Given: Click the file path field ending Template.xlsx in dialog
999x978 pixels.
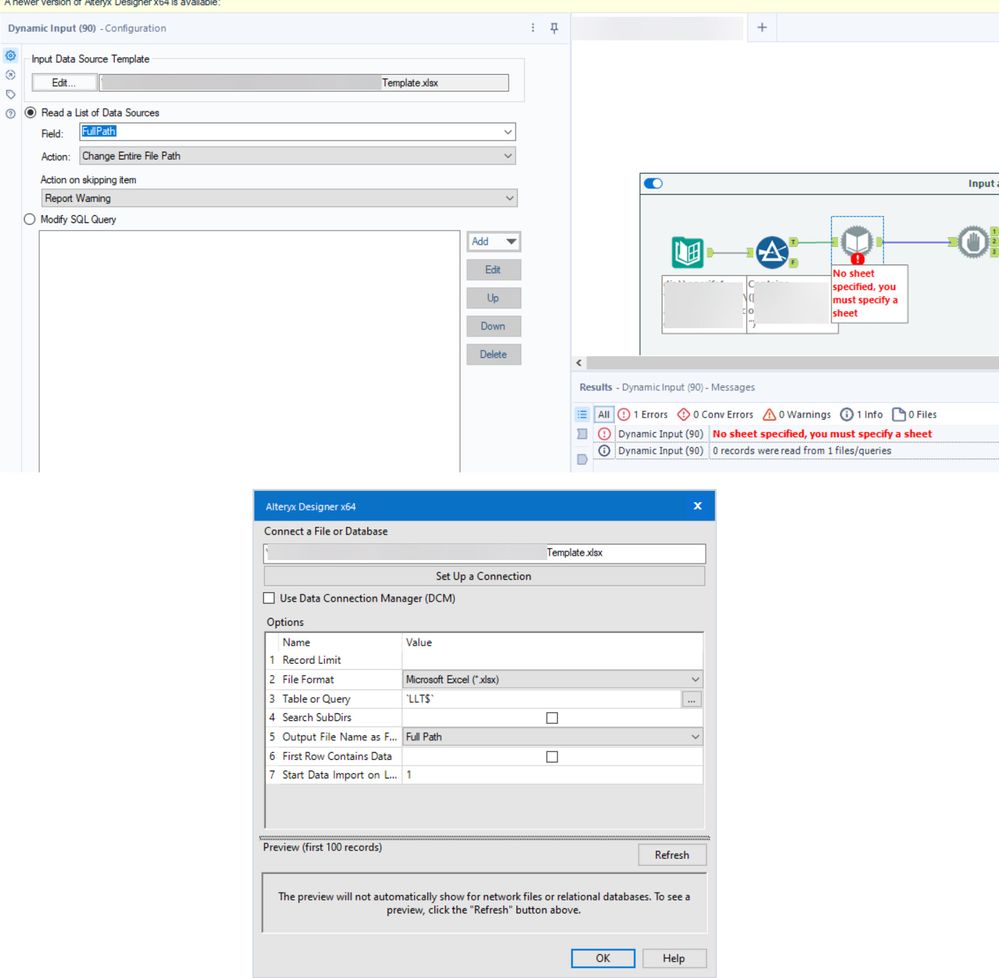Looking at the screenshot, I should point(484,553).
